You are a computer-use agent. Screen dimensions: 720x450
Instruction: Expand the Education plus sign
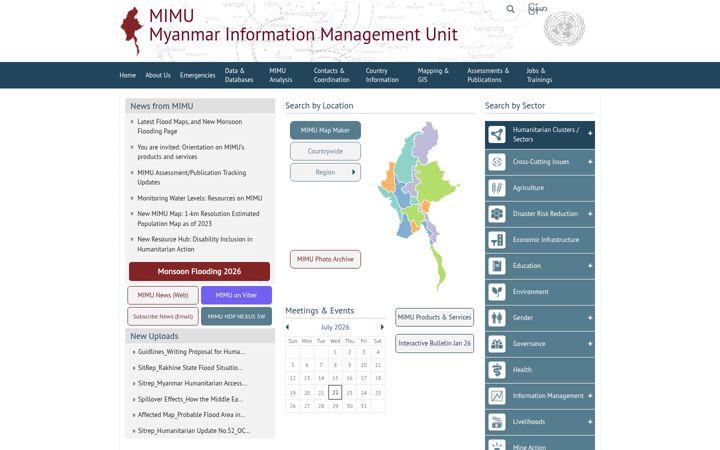click(x=590, y=265)
